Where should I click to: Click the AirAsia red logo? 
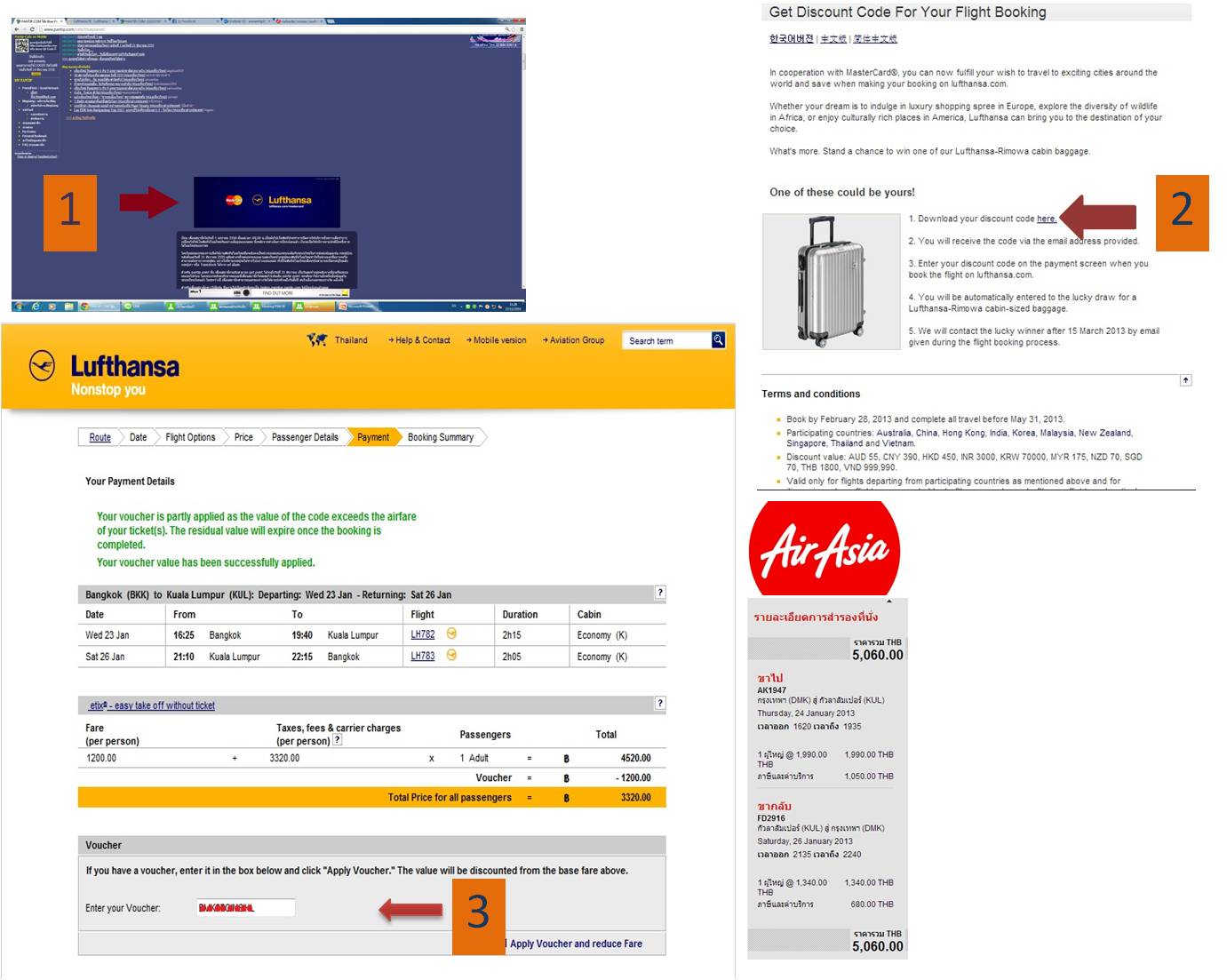point(825,547)
